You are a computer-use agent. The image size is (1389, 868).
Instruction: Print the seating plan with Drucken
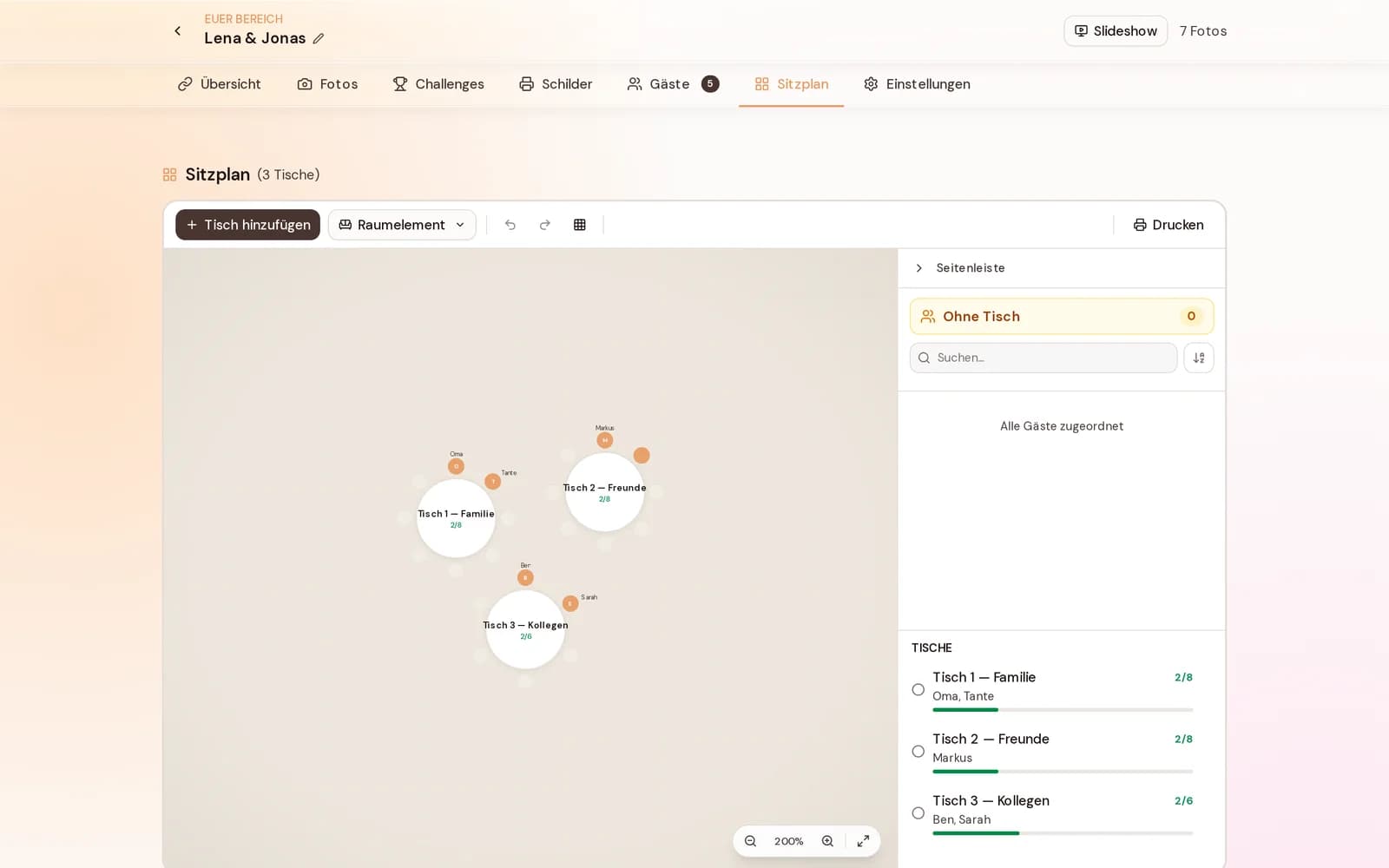point(1168,225)
